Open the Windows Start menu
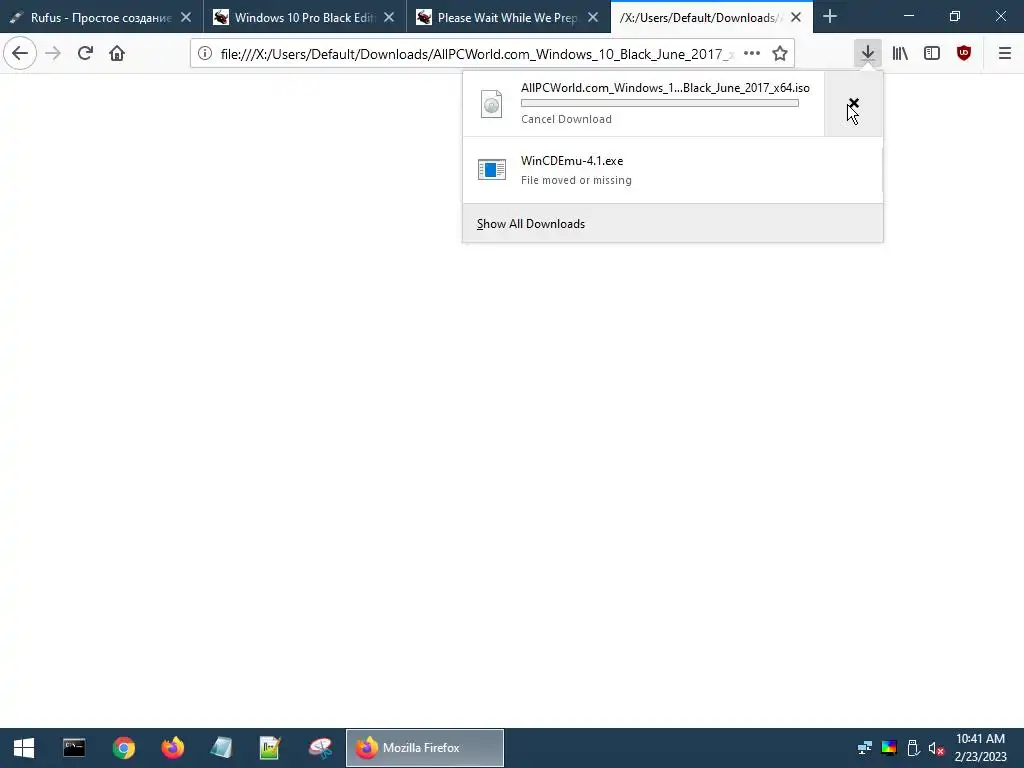 coord(24,748)
